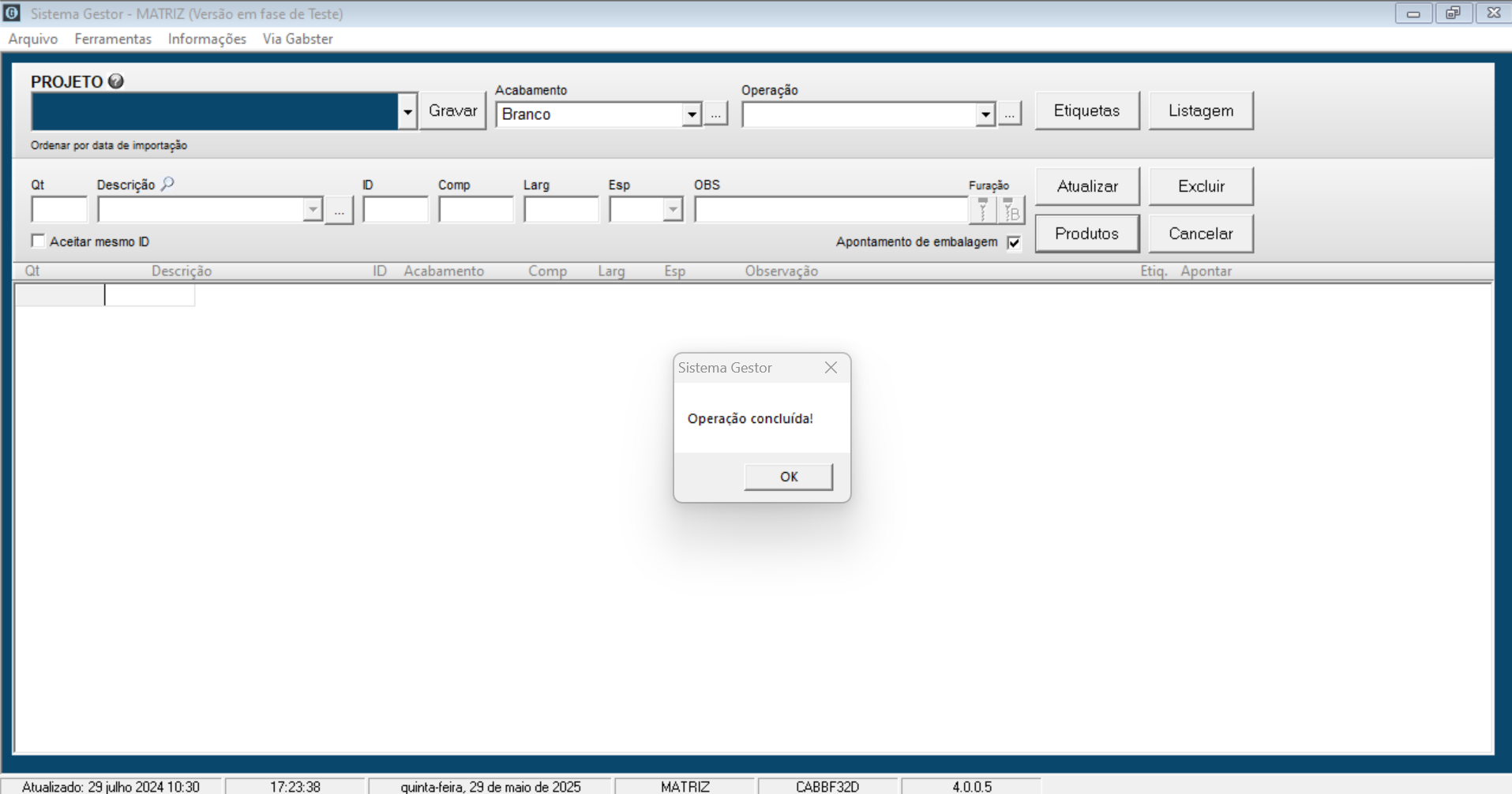Click the Apontar column header
Screen dimensions: 1512x794
point(1206,271)
